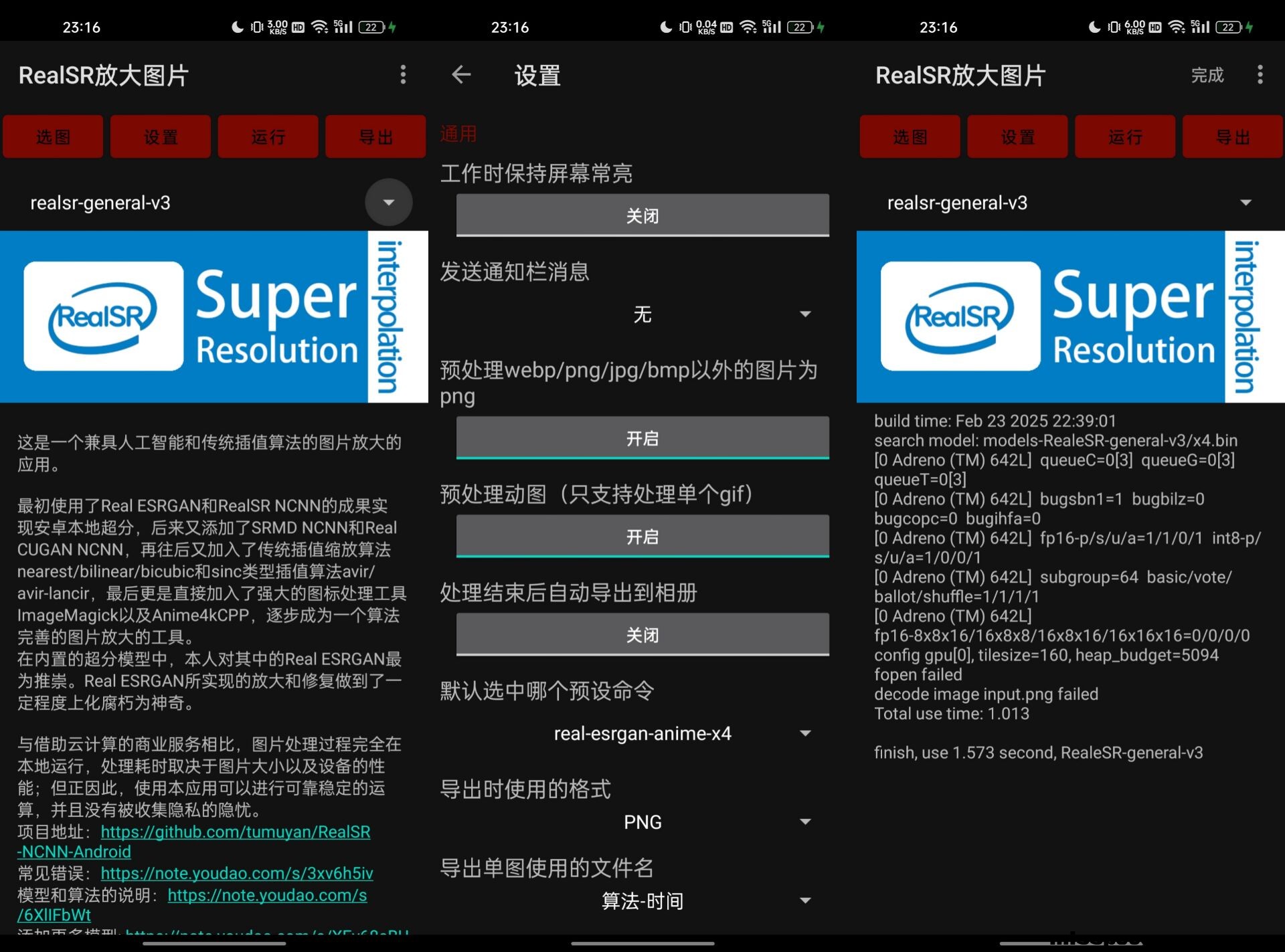Toggle 处理结束后自动导出到相册 关闭 switch
The width and height of the screenshot is (1285, 952).
[x=642, y=634]
